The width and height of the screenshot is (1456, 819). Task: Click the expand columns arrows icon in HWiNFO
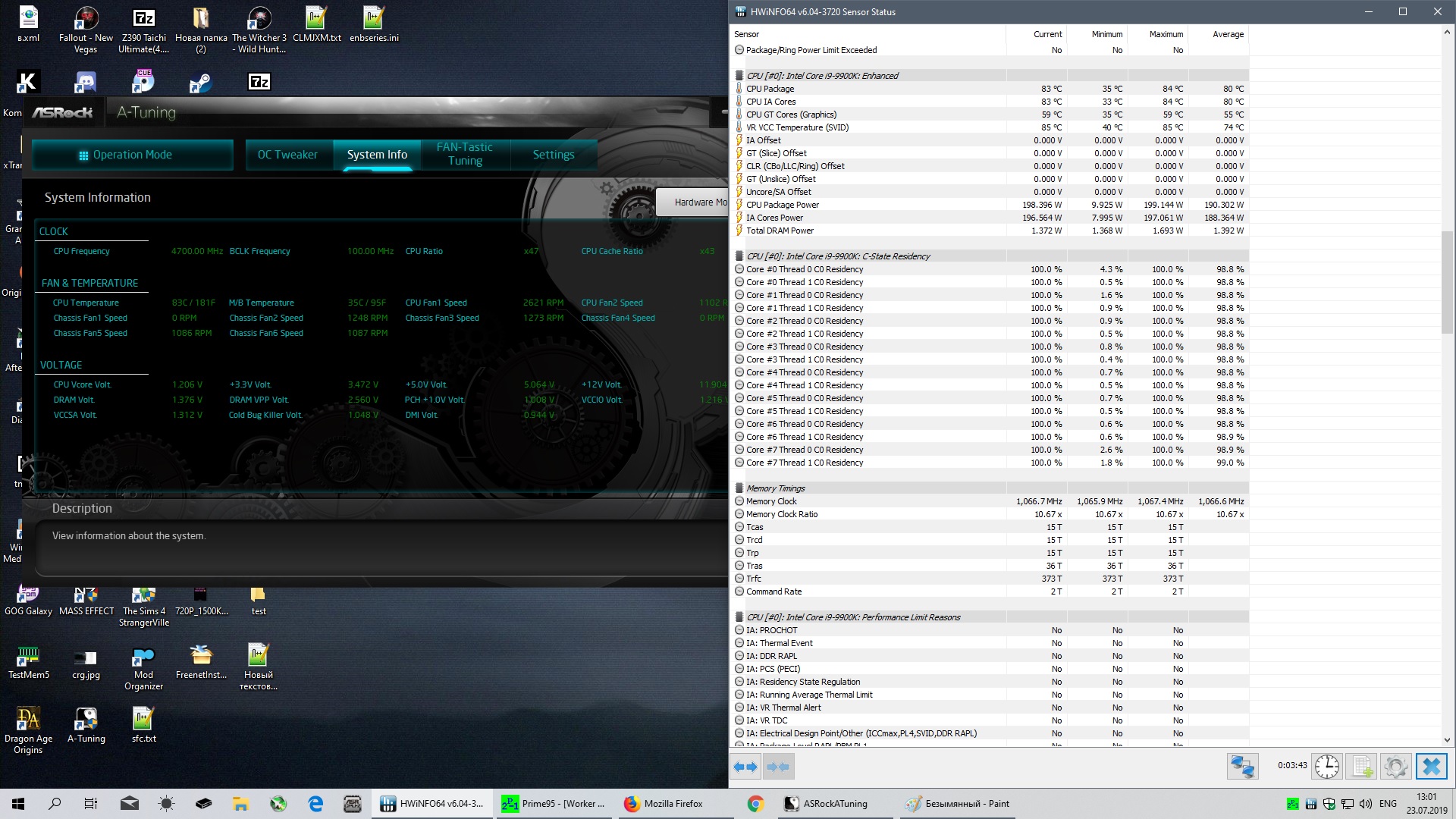745,767
